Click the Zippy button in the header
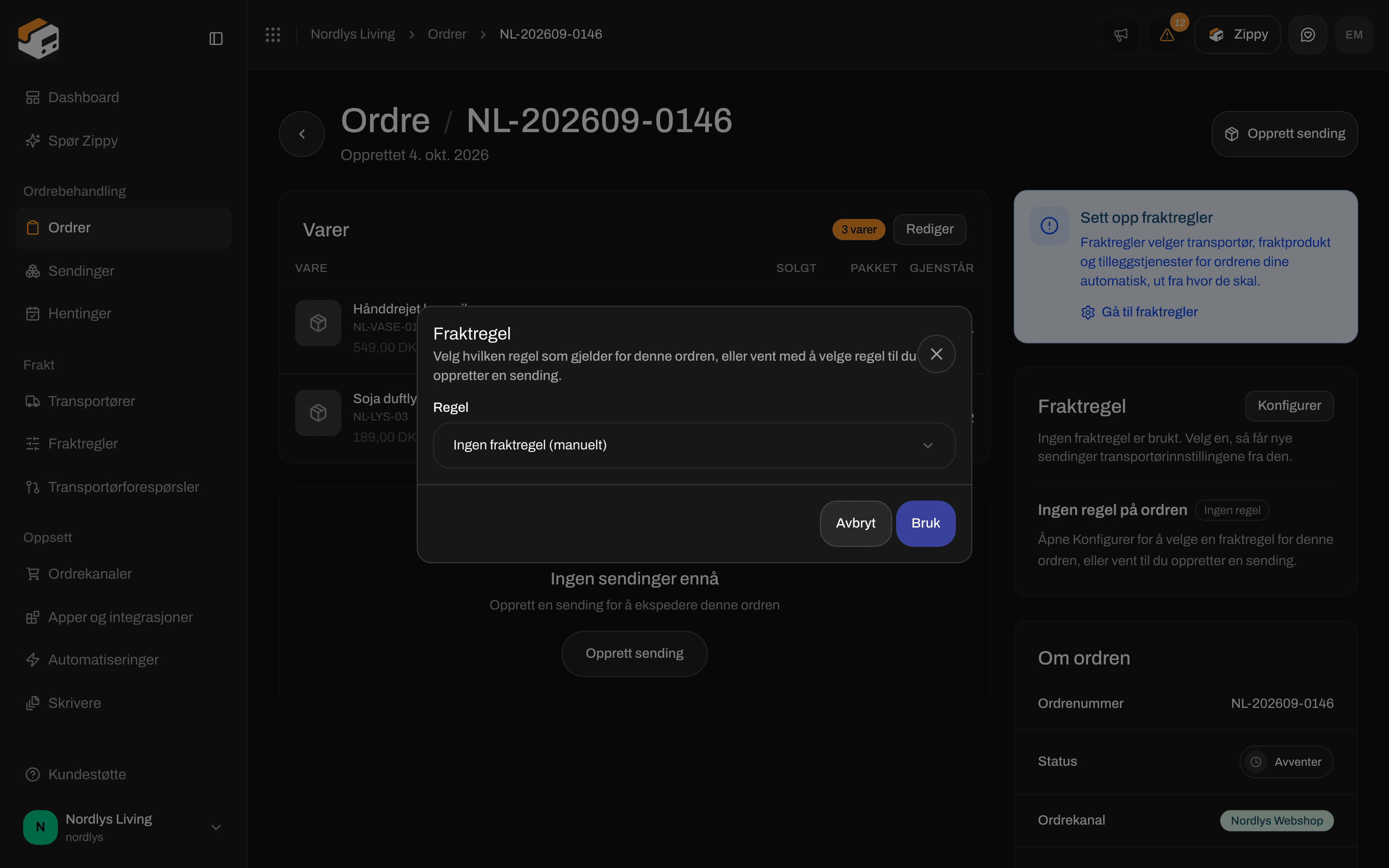Image resolution: width=1389 pixels, height=868 pixels. pyautogui.click(x=1237, y=34)
